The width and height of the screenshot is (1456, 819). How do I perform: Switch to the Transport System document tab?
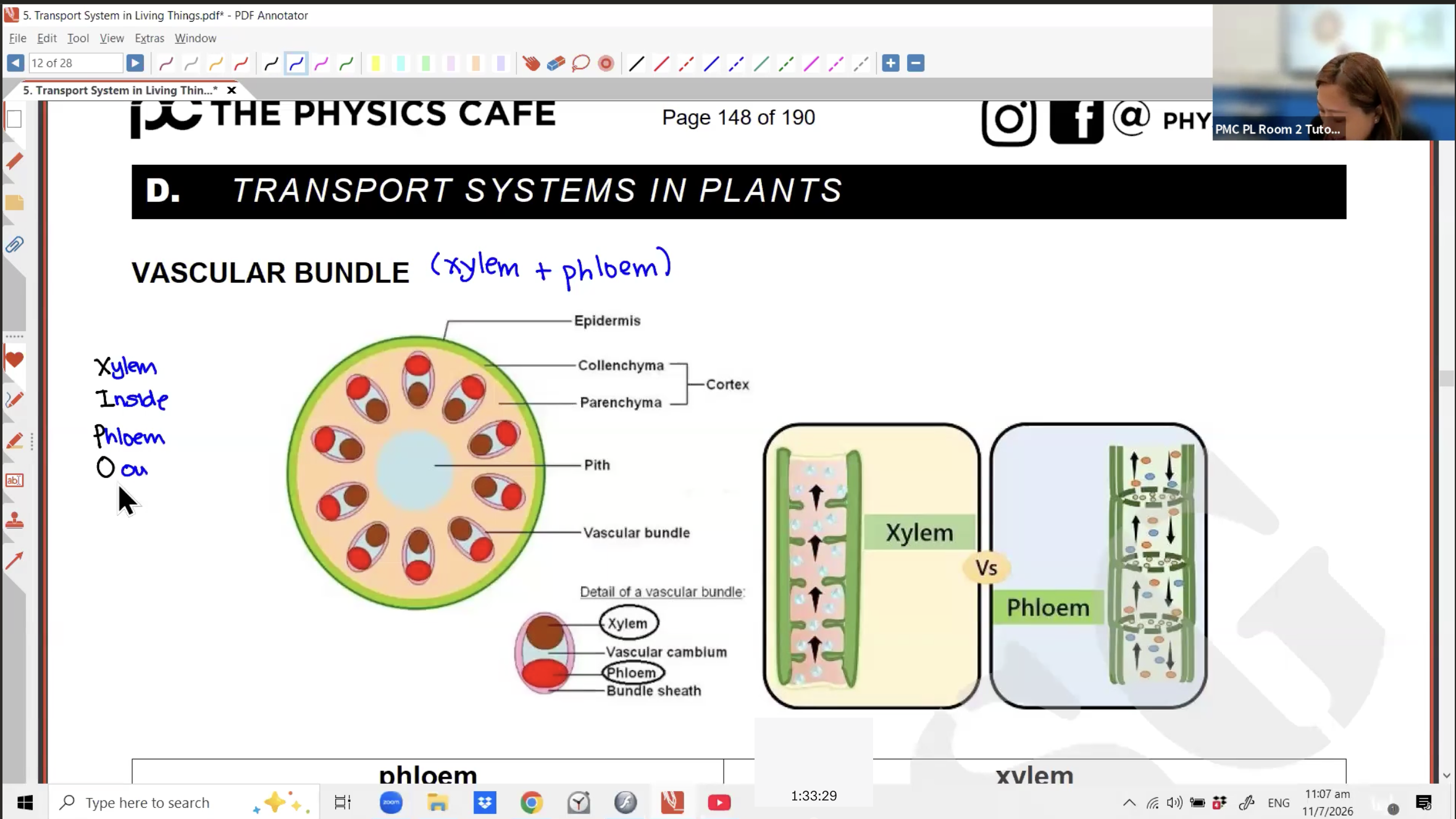coord(120,90)
